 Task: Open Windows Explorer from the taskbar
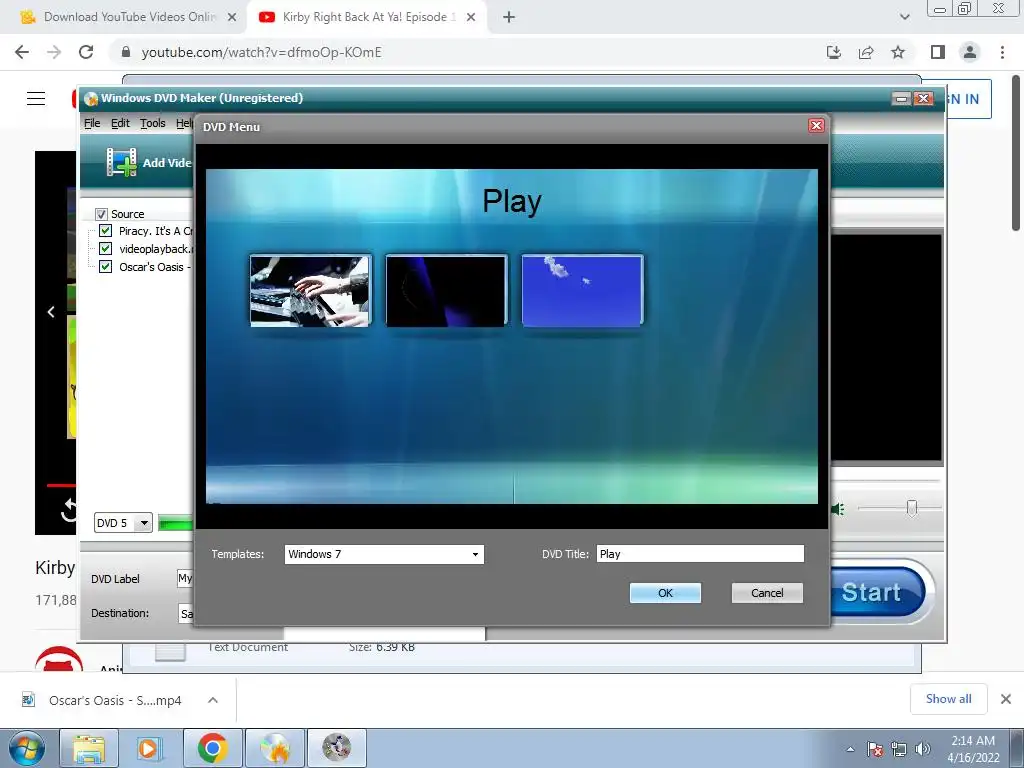coord(89,748)
